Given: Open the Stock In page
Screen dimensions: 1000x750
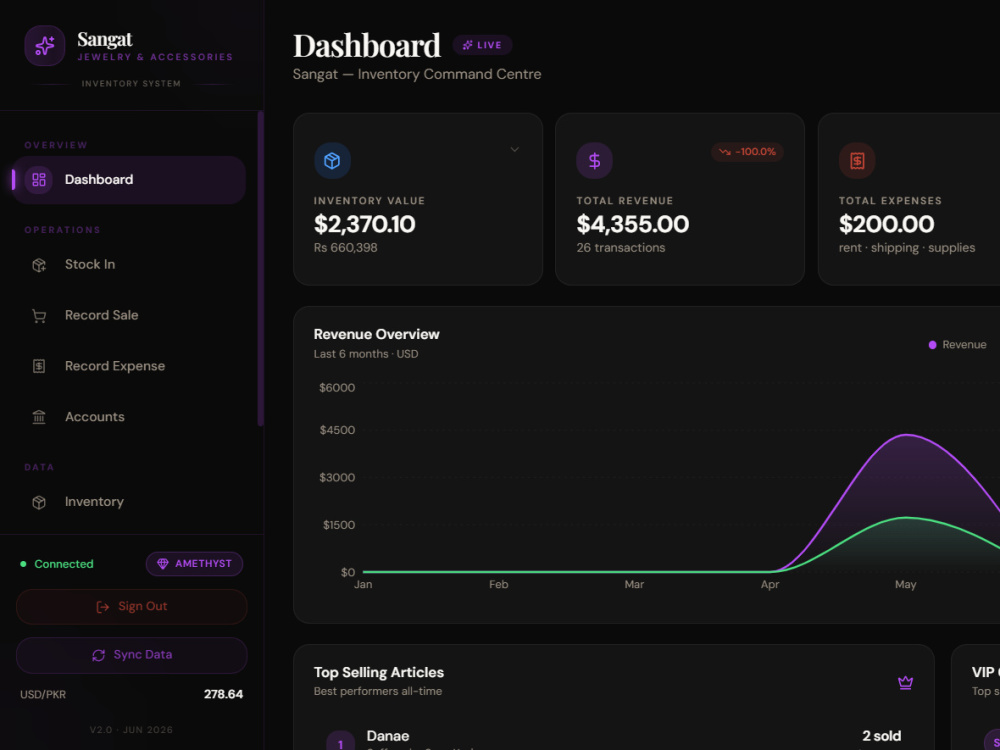Looking at the screenshot, I should [129, 265].
